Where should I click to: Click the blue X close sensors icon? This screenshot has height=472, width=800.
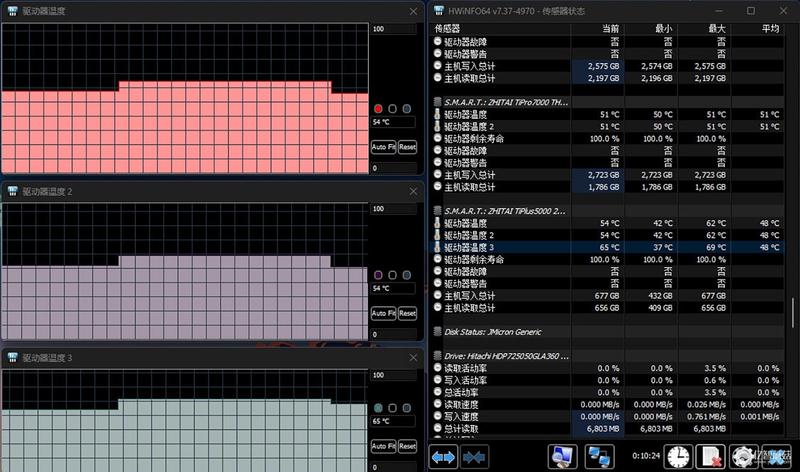coord(776,457)
